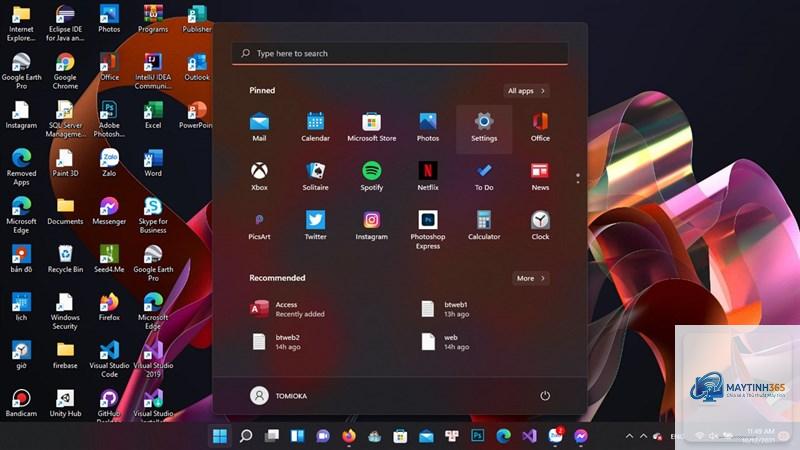The height and width of the screenshot is (450, 800).
Task: Switch to Visual Studio on the taskbar
Action: pos(529,436)
